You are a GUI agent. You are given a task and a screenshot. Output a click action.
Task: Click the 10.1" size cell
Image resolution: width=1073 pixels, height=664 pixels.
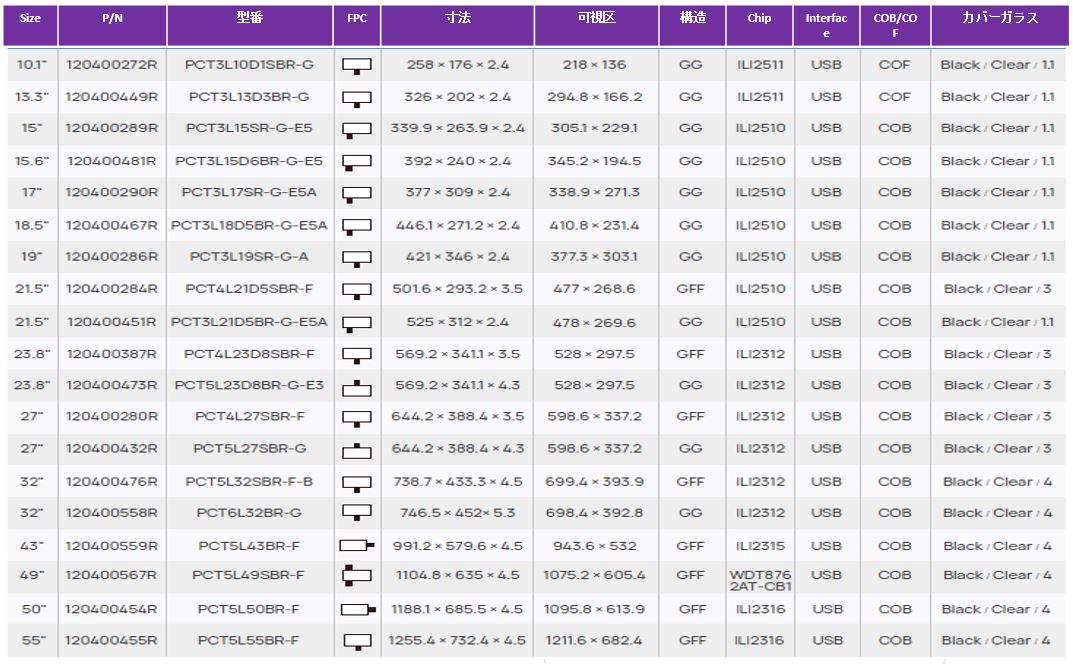[x=31, y=65]
